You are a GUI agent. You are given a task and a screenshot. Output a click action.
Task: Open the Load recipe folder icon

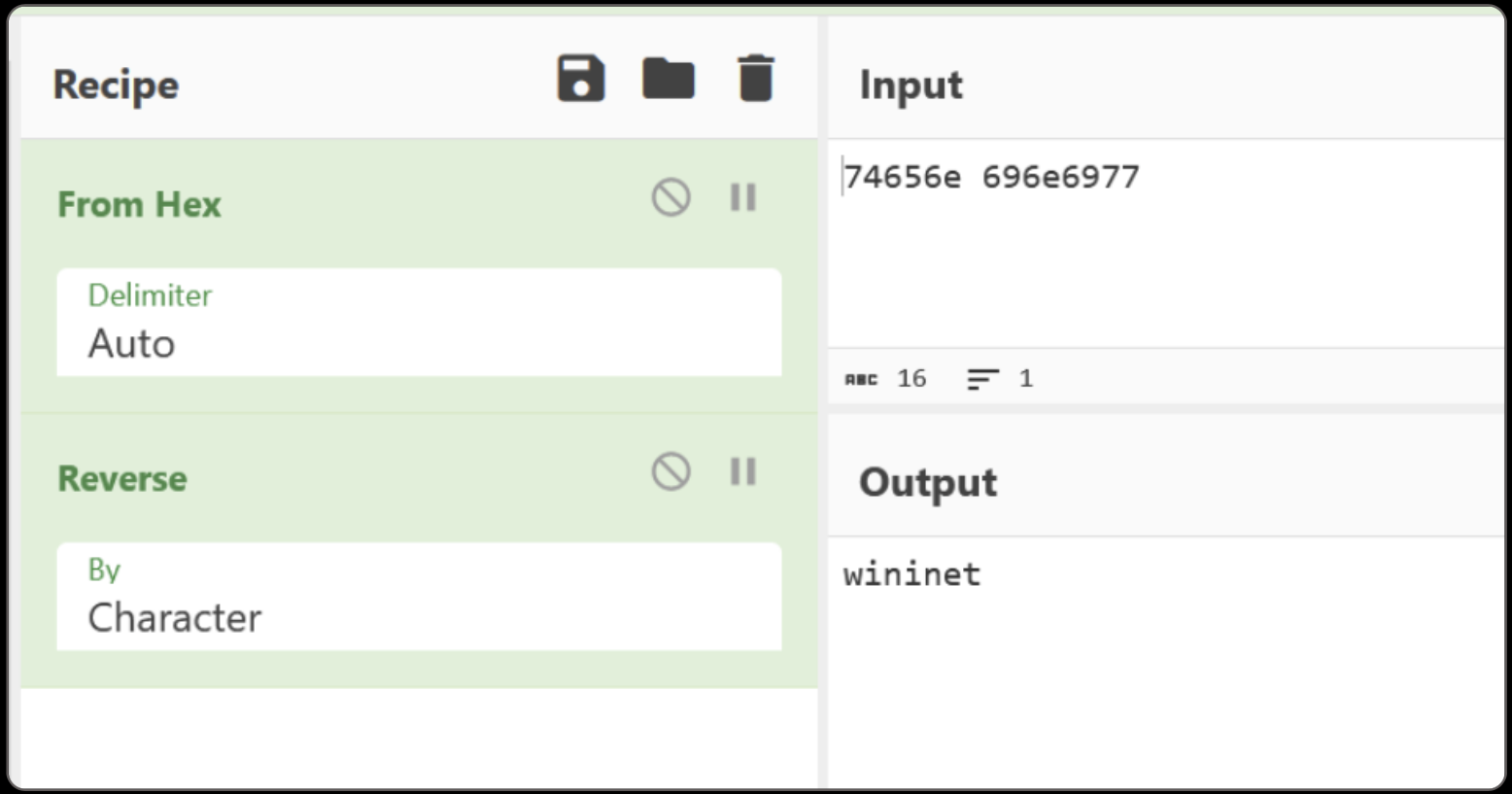click(x=669, y=79)
